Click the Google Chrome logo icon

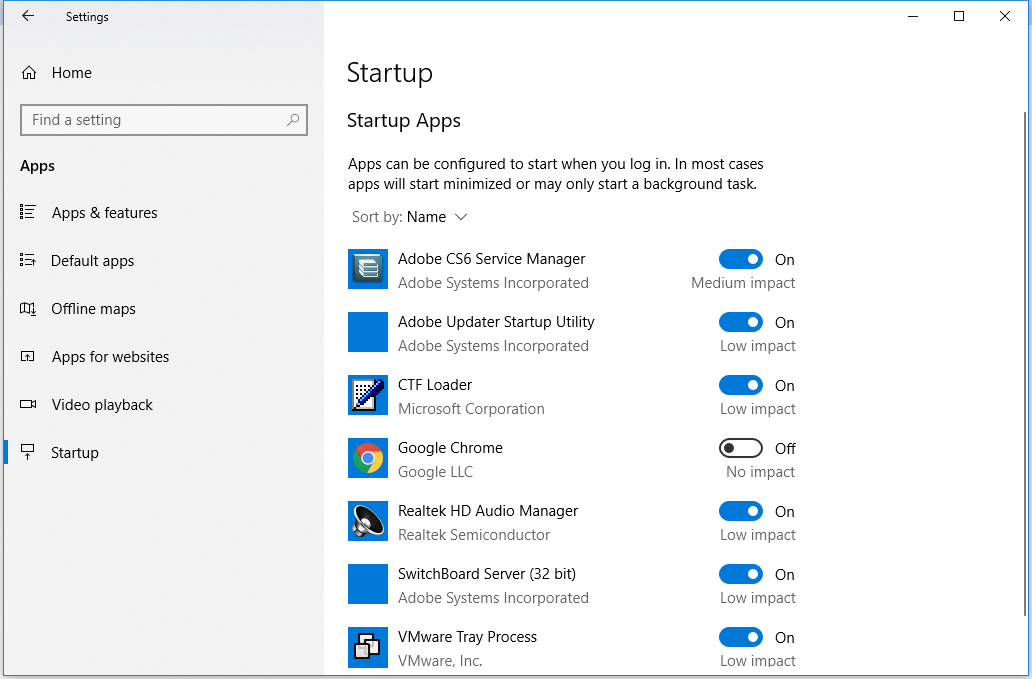coord(367,458)
